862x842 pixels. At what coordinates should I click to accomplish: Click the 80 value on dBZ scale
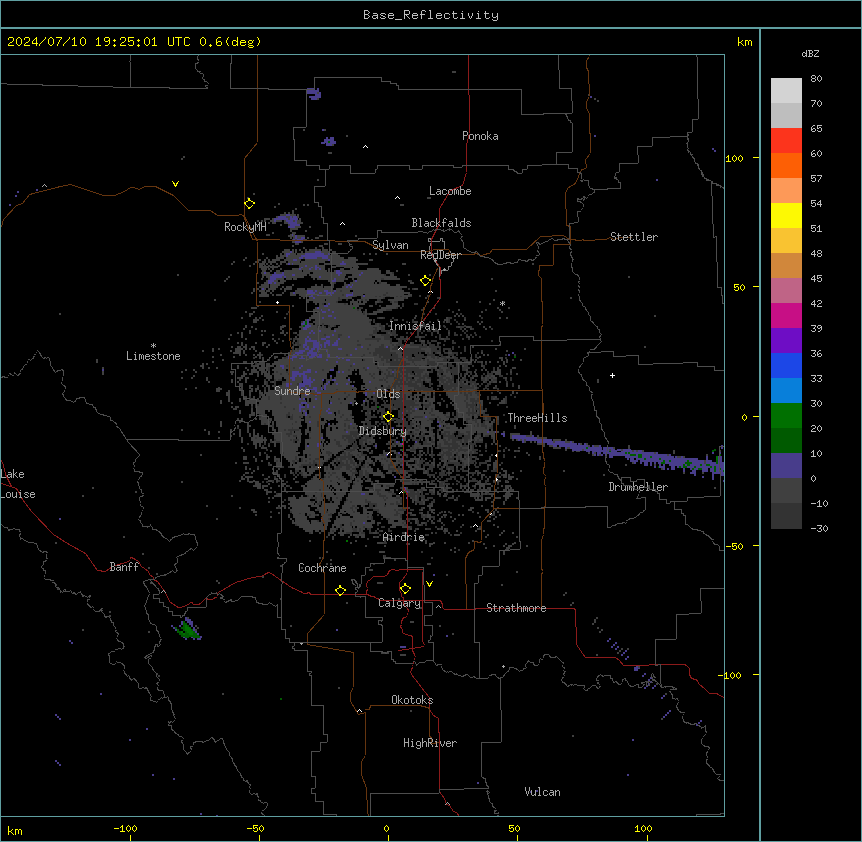(x=816, y=79)
